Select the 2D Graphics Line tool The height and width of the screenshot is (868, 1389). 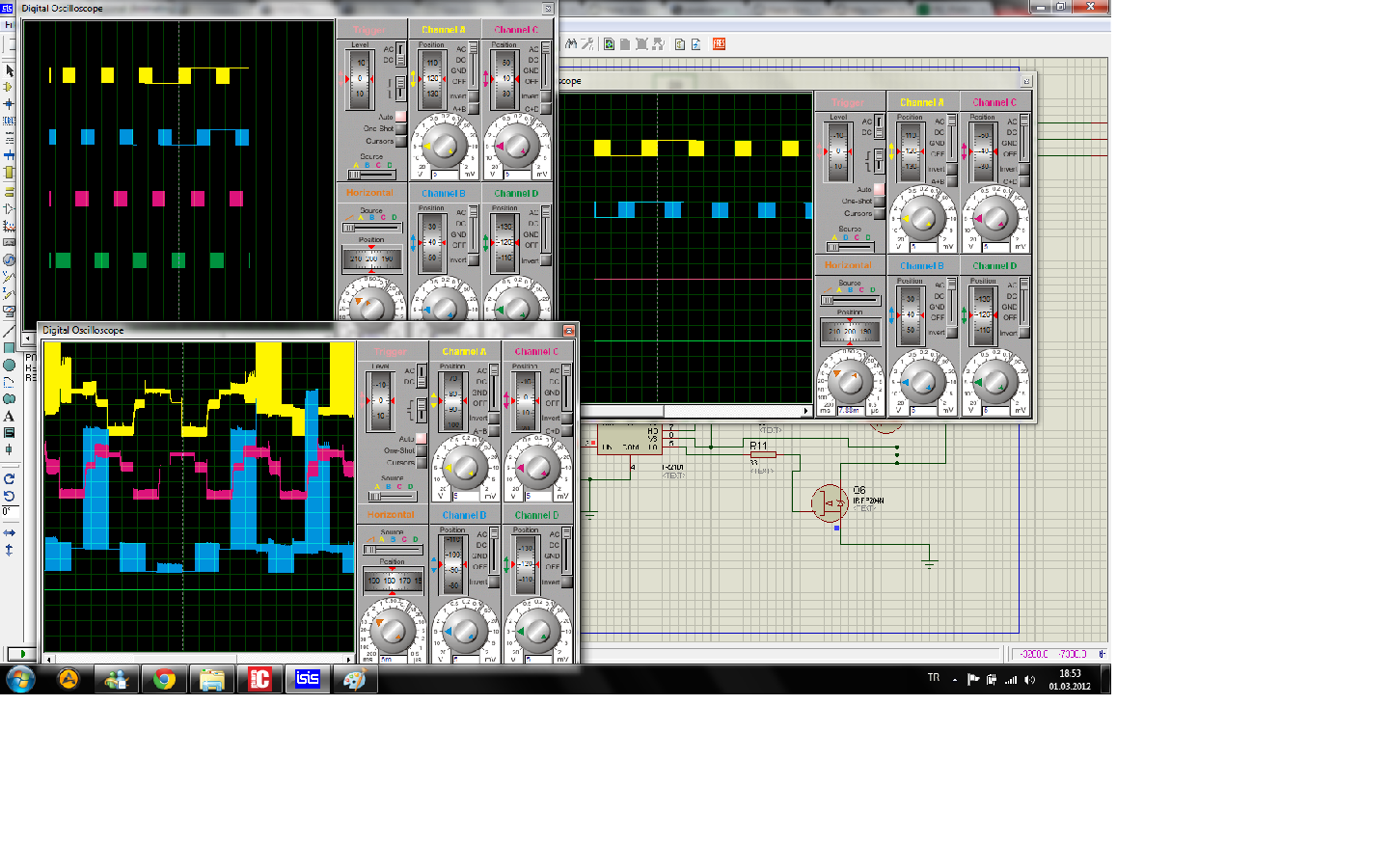tap(9, 331)
